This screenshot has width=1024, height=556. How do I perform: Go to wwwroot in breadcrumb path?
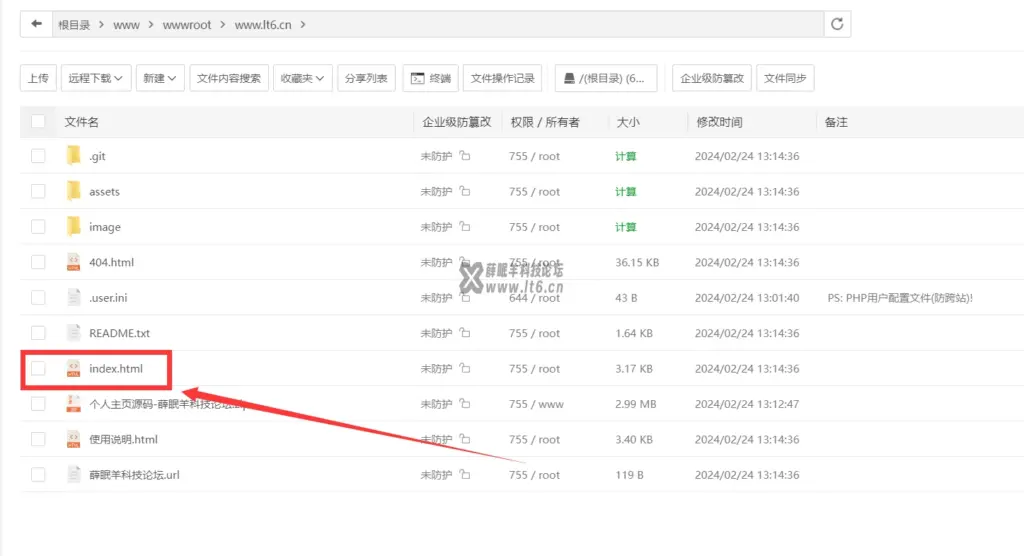point(187,25)
